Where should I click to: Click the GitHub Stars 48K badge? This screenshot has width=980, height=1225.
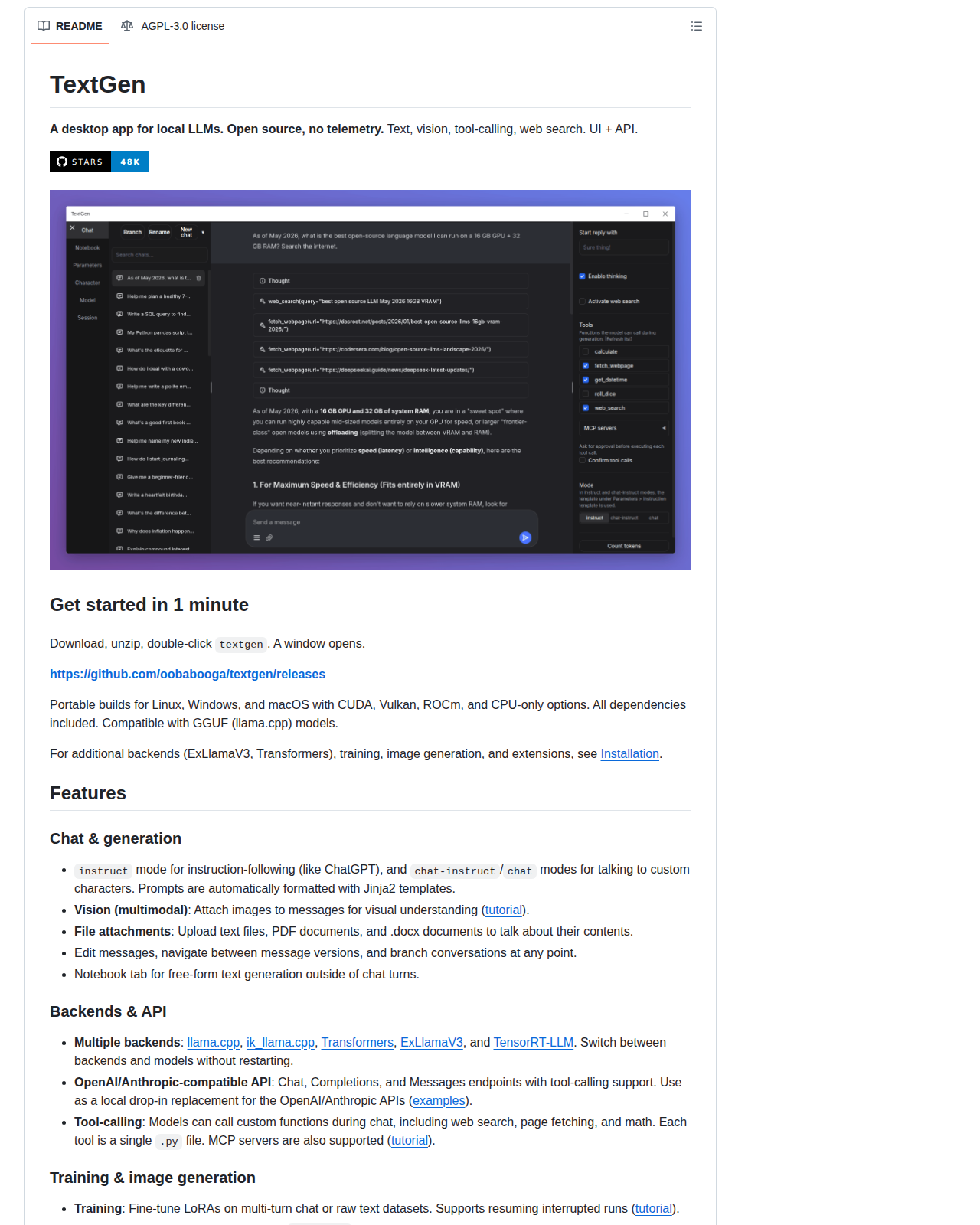99,162
